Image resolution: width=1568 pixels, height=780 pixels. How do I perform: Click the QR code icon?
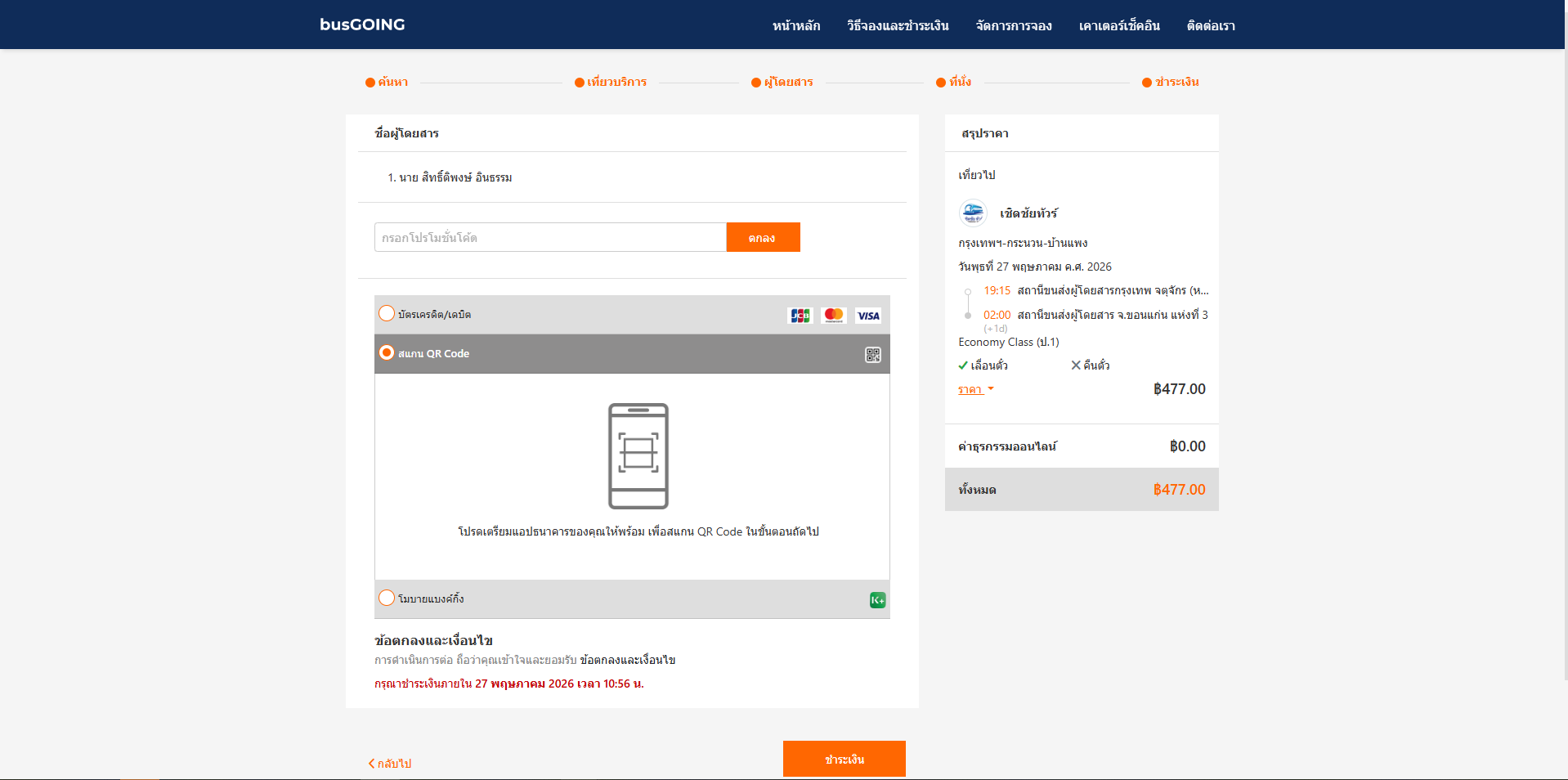873,355
